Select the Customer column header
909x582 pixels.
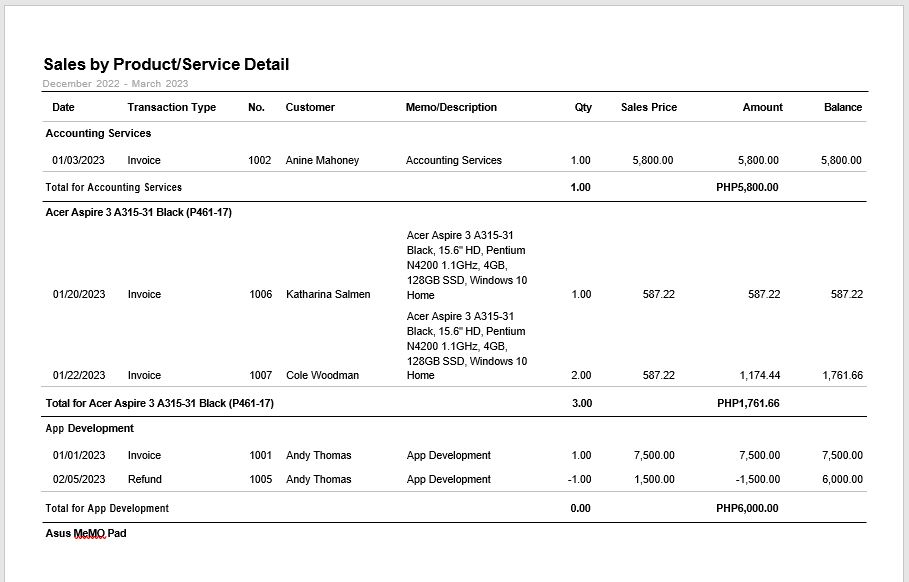[310, 107]
